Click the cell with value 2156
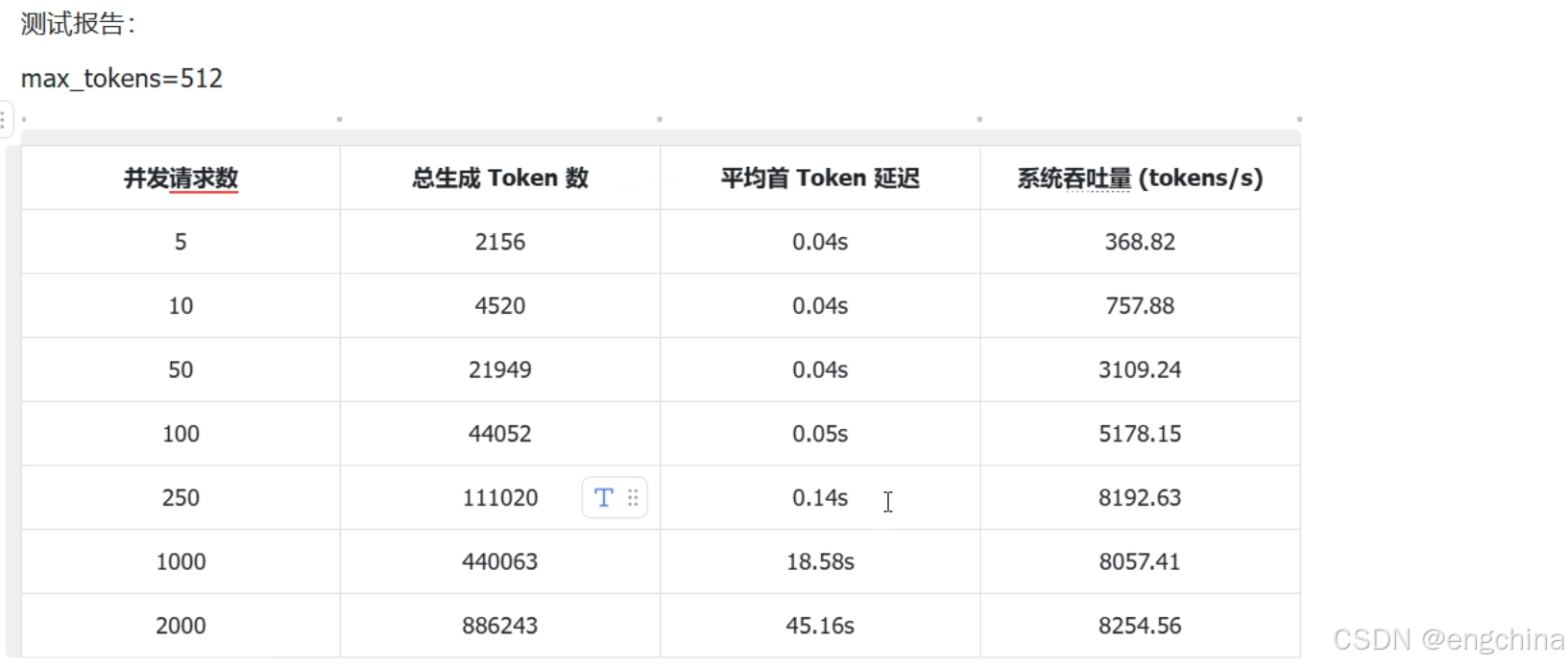 point(500,242)
